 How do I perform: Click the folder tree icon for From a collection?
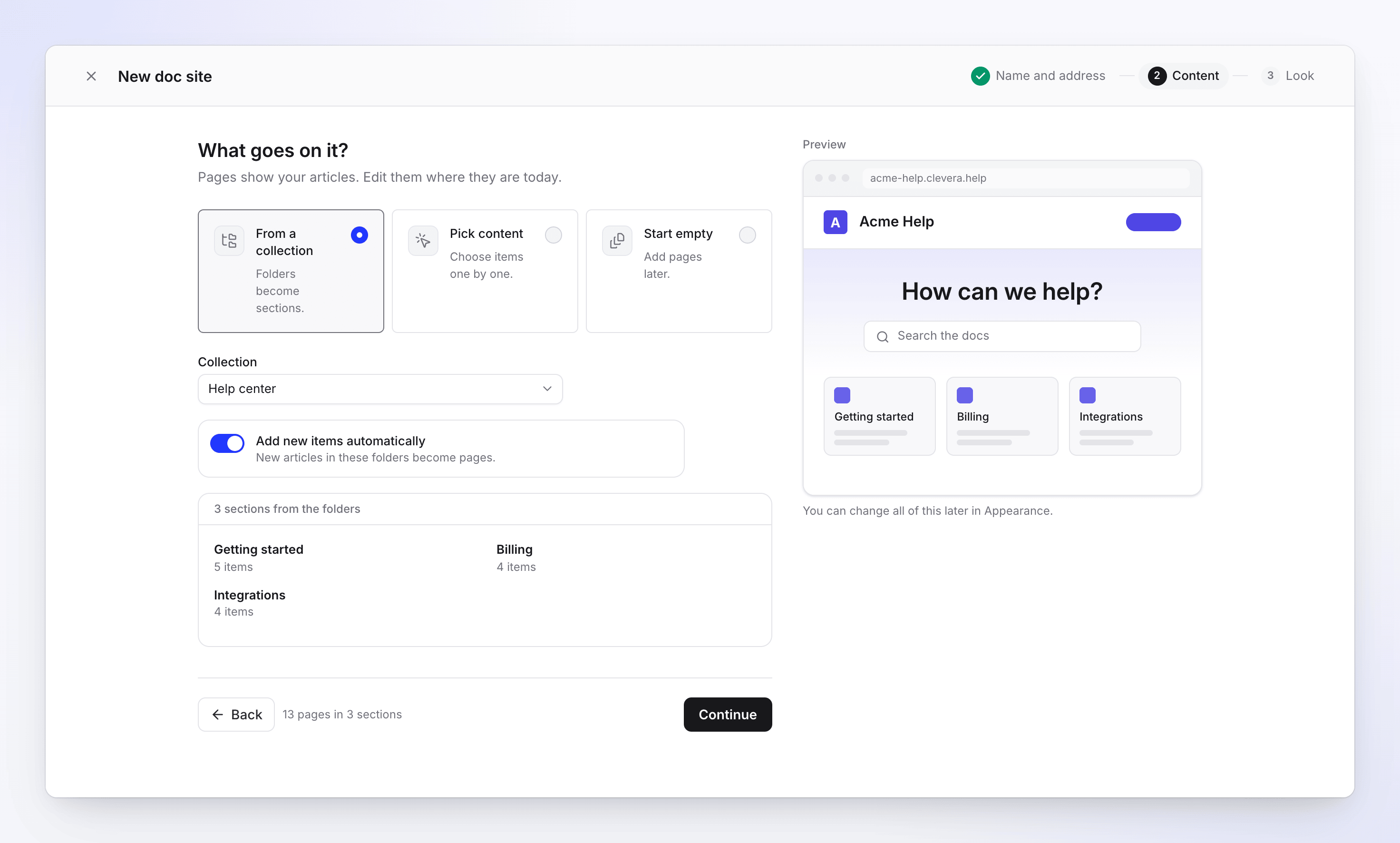click(229, 240)
